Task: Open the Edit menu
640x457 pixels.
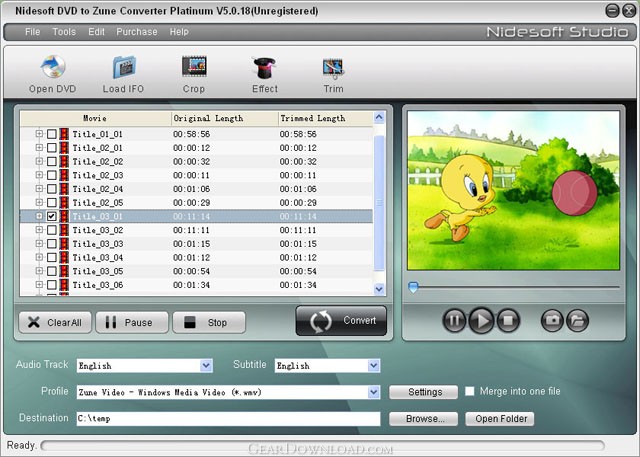Action: click(96, 32)
